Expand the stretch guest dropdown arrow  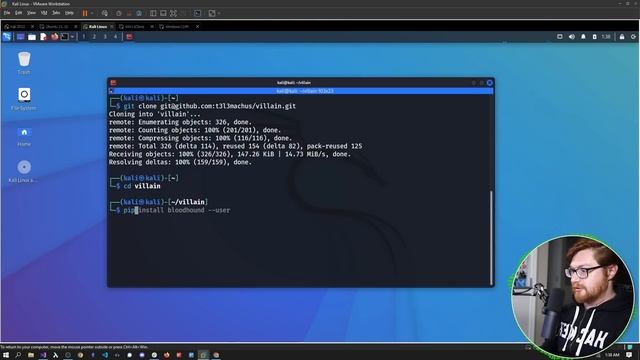[219, 13]
